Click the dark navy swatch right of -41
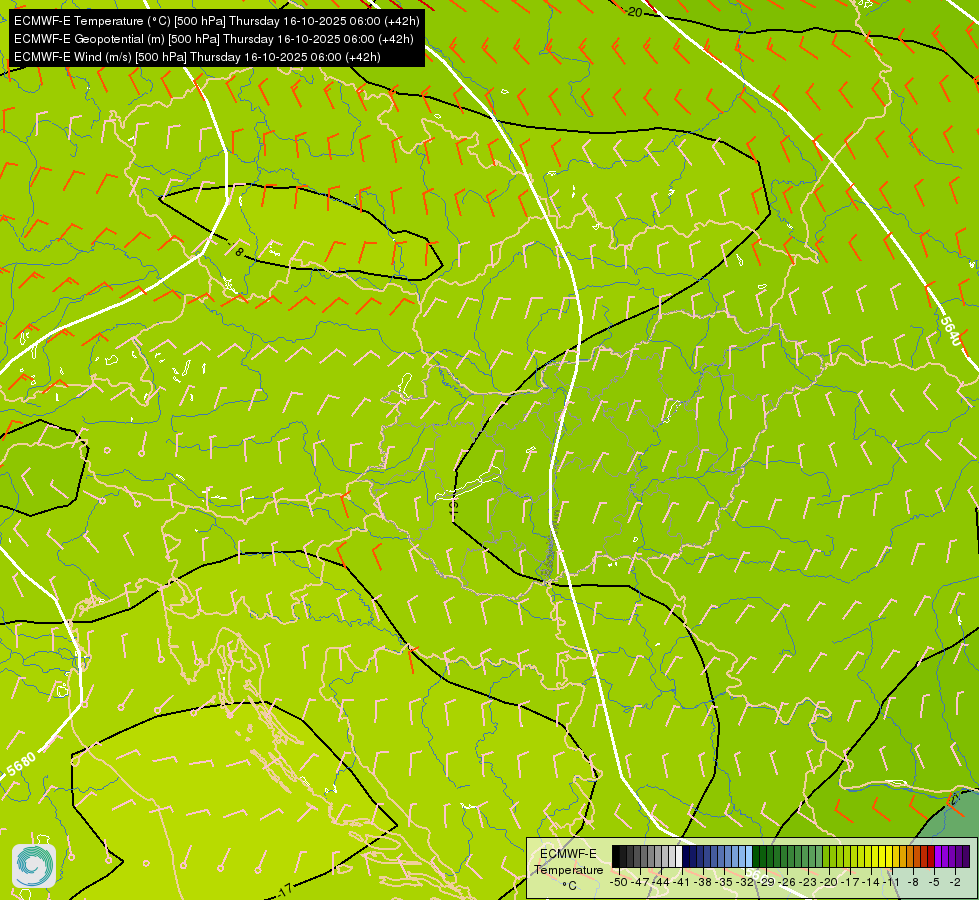 click(x=686, y=856)
